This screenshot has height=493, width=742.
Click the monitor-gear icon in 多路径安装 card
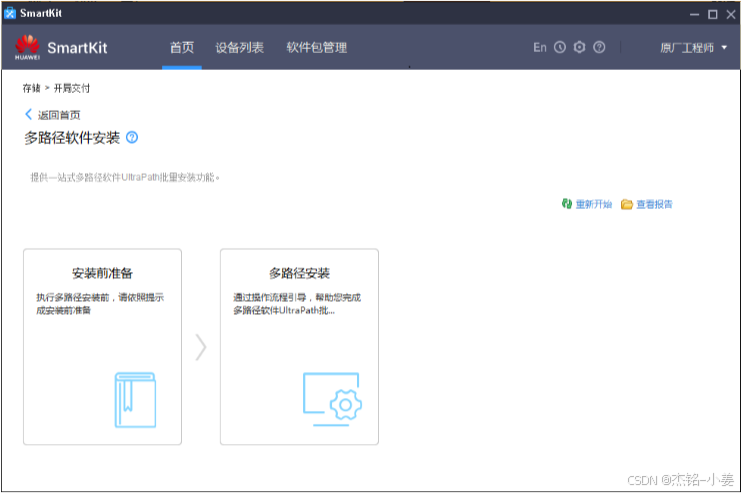(332, 400)
